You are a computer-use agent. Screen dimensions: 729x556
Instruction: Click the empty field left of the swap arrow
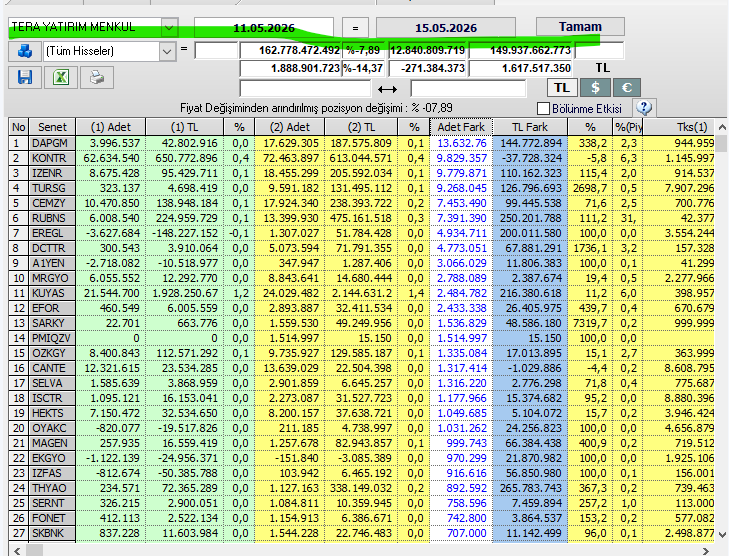click(305, 88)
